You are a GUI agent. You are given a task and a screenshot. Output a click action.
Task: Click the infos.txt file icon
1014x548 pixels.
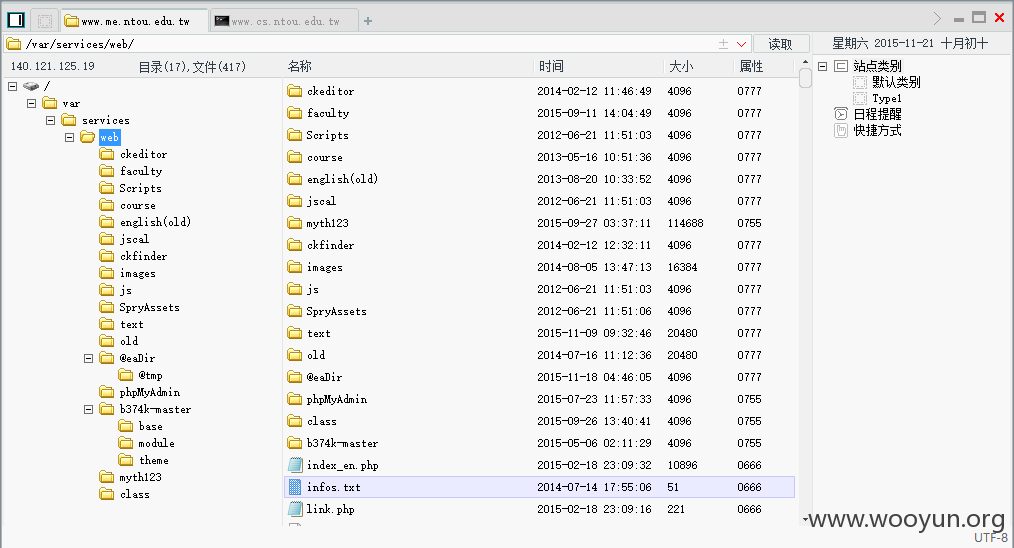pos(295,487)
